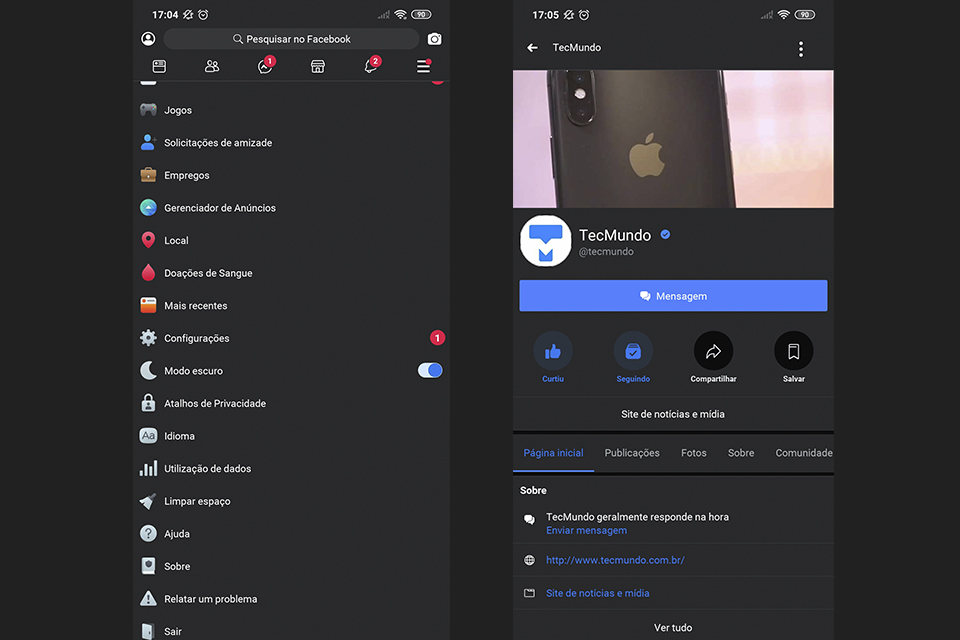Viewport: 960px width, 640px height.
Task: Click the Configurações gear icon
Action: (148, 337)
